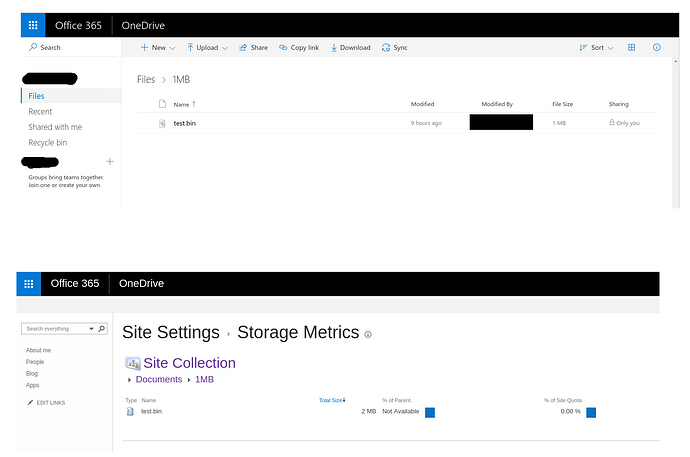The image size is (690, 457).
Task: Click the search magnifier icon in Files view
Action: tap(33, 47)
